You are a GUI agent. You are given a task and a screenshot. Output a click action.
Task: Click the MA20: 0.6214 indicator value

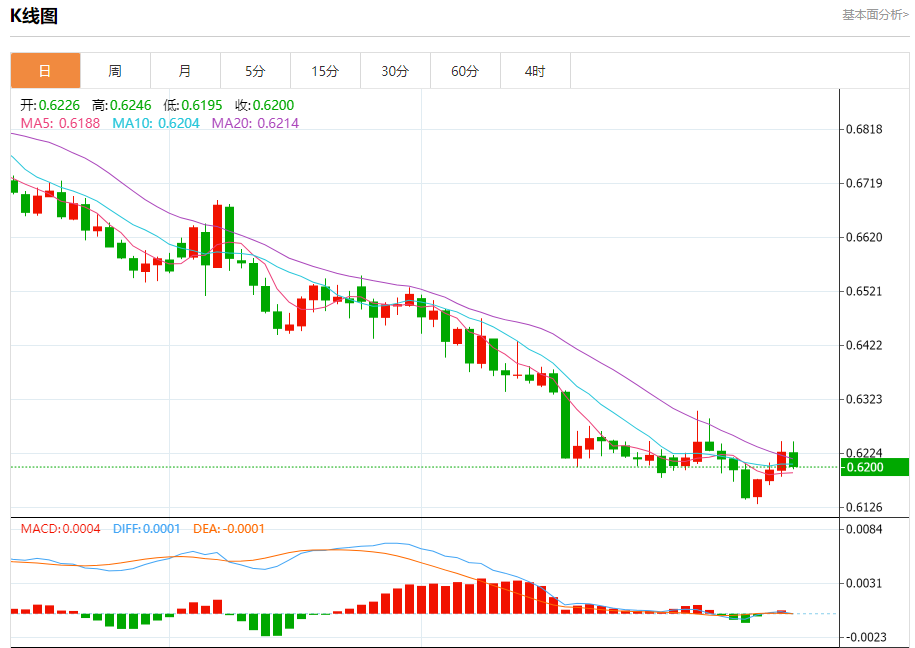[255, 123]
